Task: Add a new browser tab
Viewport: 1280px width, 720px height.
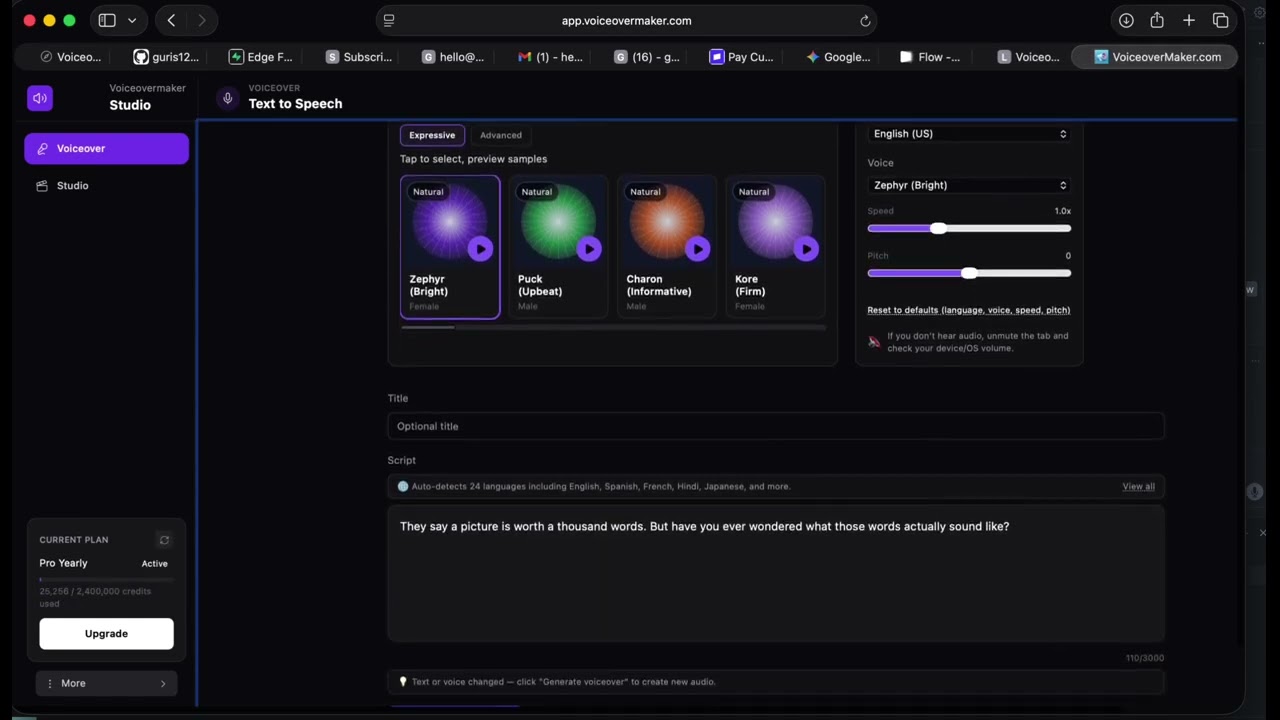Action: pyautogui.click(x=1189, y=20)
